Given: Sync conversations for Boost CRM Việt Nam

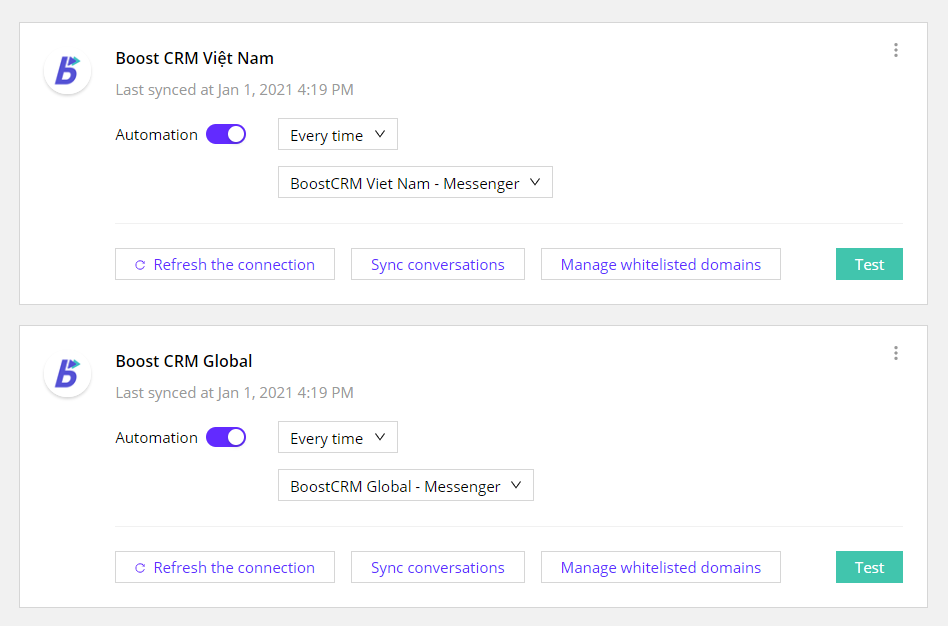Looking at the screenshot, I should [438, 264].
